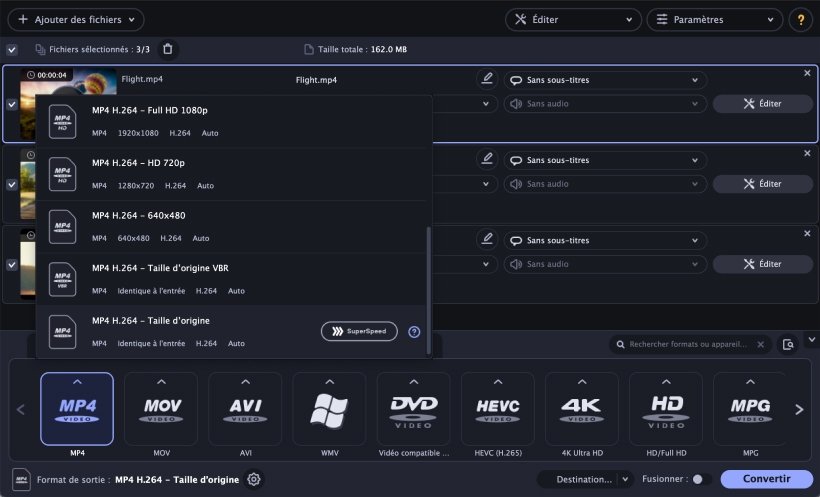Clear the format search field
The image size is (820, 497).
761,344
